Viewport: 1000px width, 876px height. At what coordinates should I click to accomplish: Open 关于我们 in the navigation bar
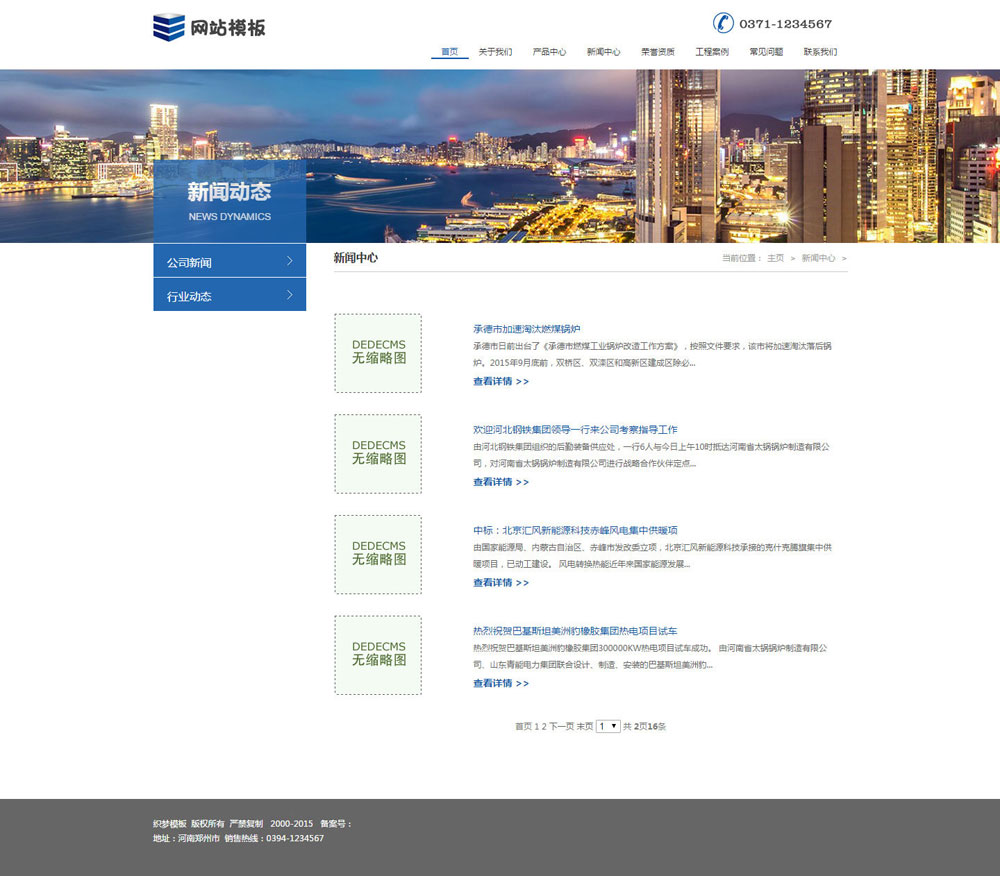point(495,52)
